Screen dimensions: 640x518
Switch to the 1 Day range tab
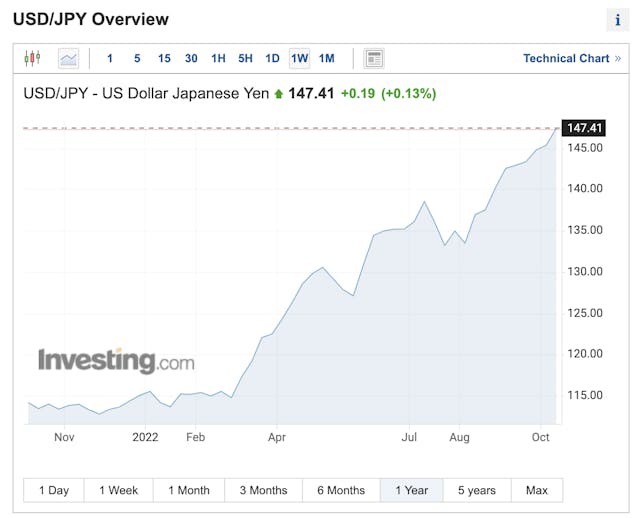point(54,490)
